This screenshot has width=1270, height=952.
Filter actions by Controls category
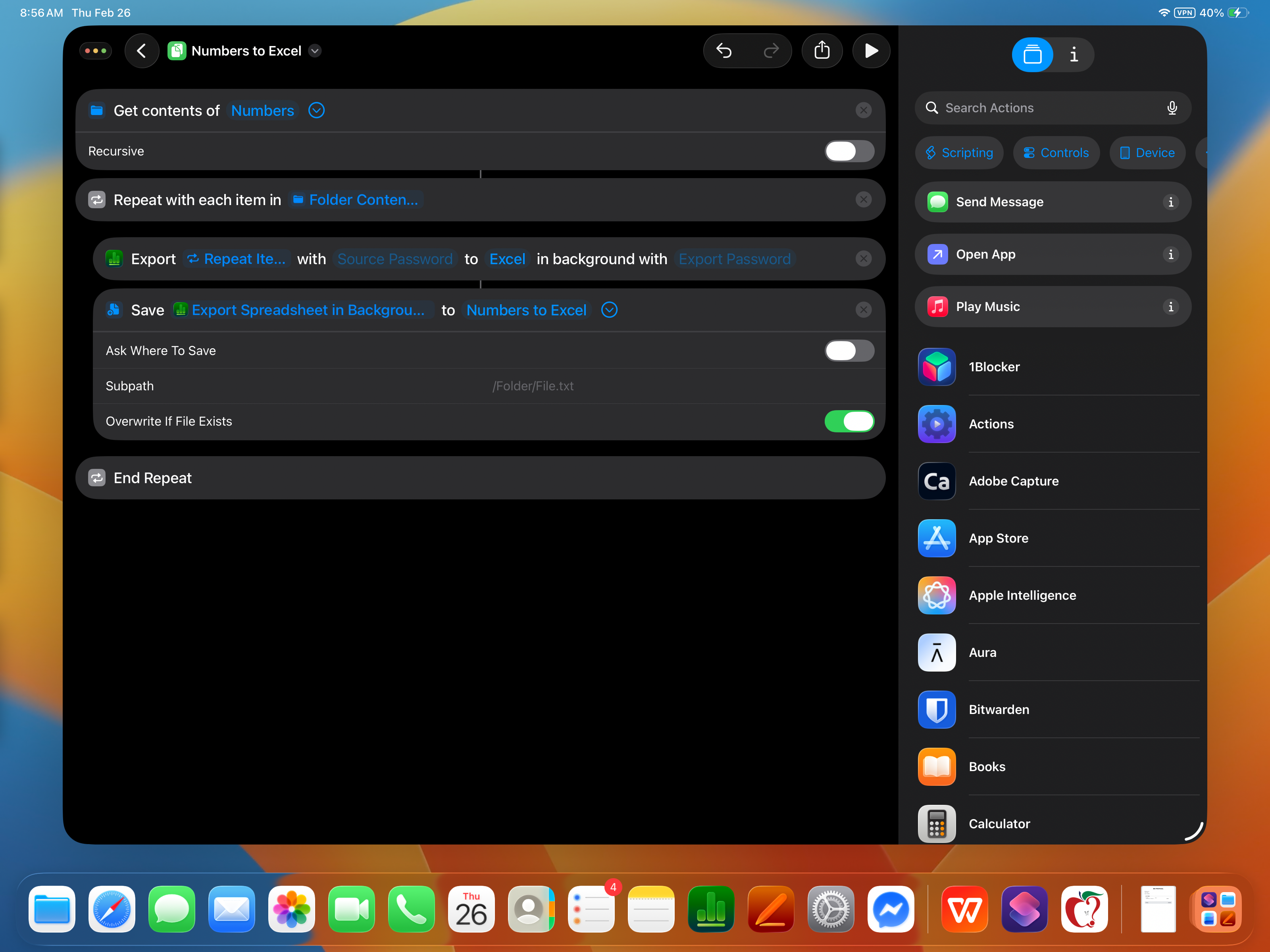[1056, 153]
